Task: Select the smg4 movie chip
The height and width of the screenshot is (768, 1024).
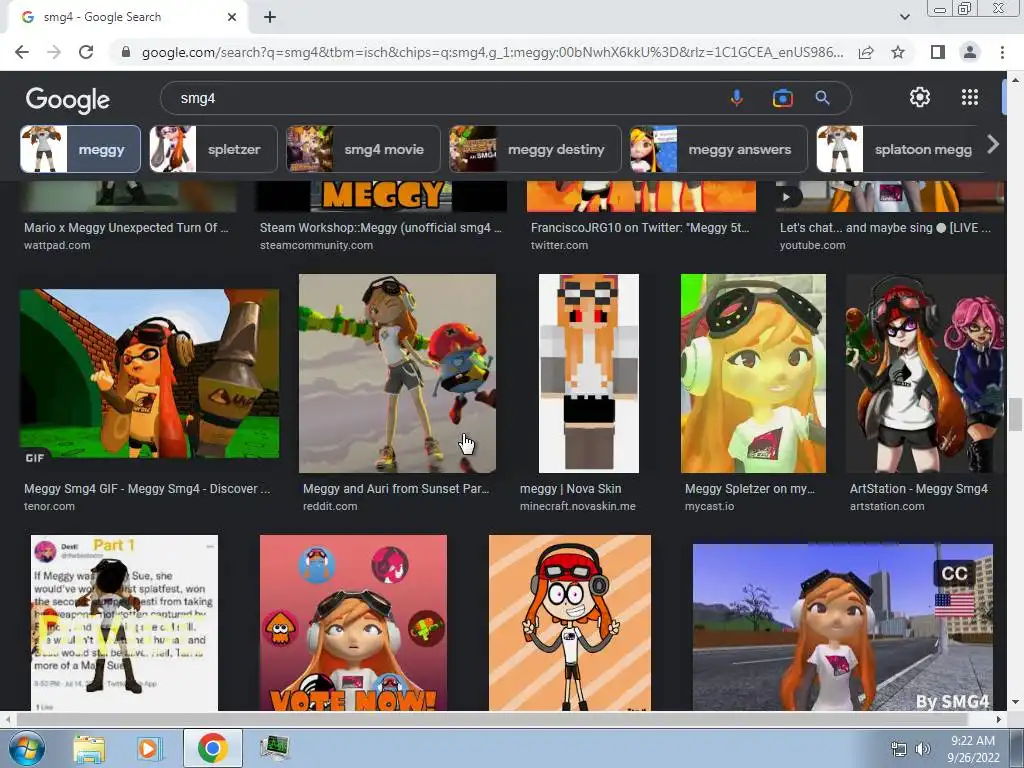Action: pyautogui.click(x=363, y=149)
